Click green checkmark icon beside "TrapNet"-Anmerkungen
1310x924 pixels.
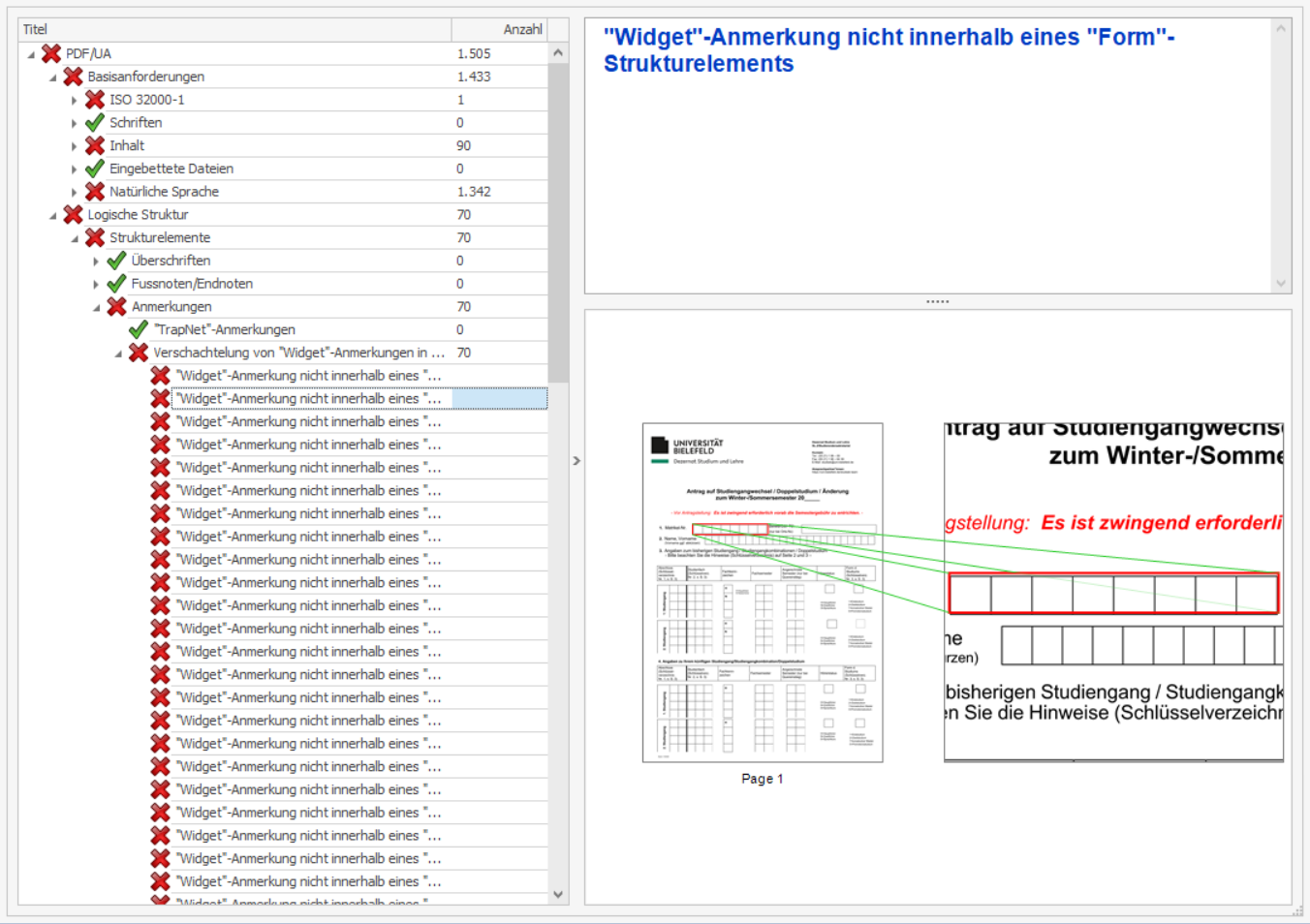tap(139, 330)
